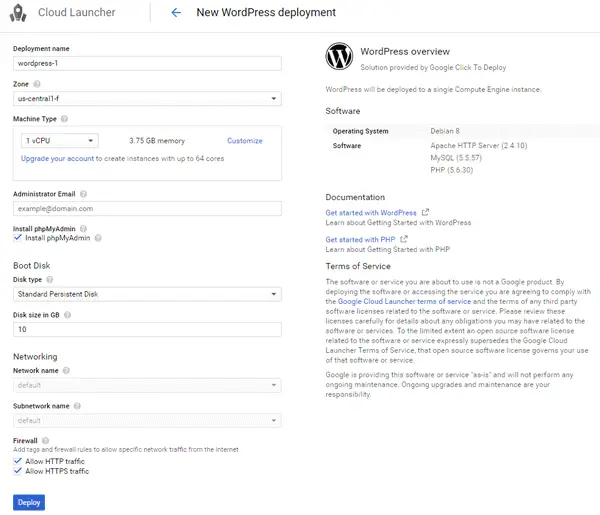Open help icon after Install phpMyAdmin checkbox label

coord(98,238)
